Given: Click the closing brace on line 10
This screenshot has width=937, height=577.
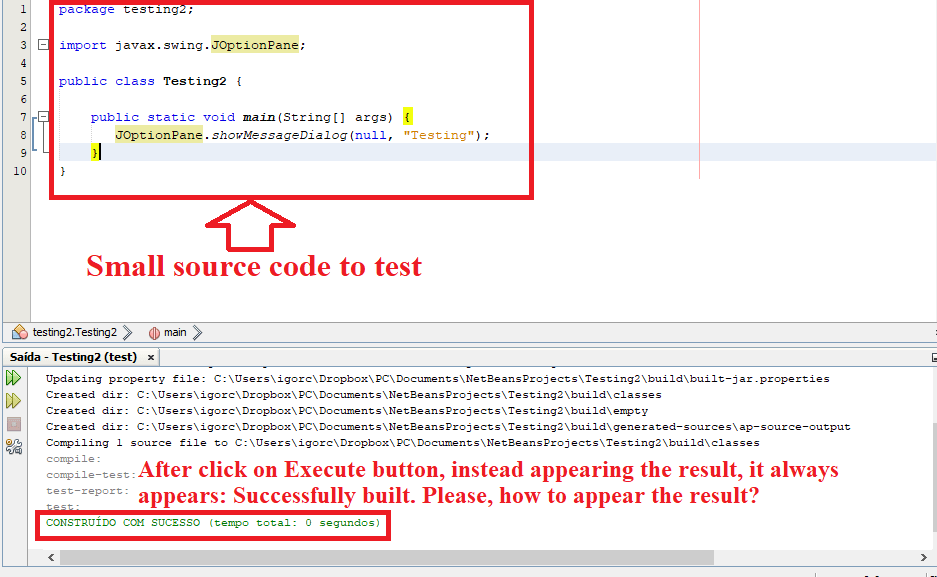Looking at the screenshot, I should (63, 171).
